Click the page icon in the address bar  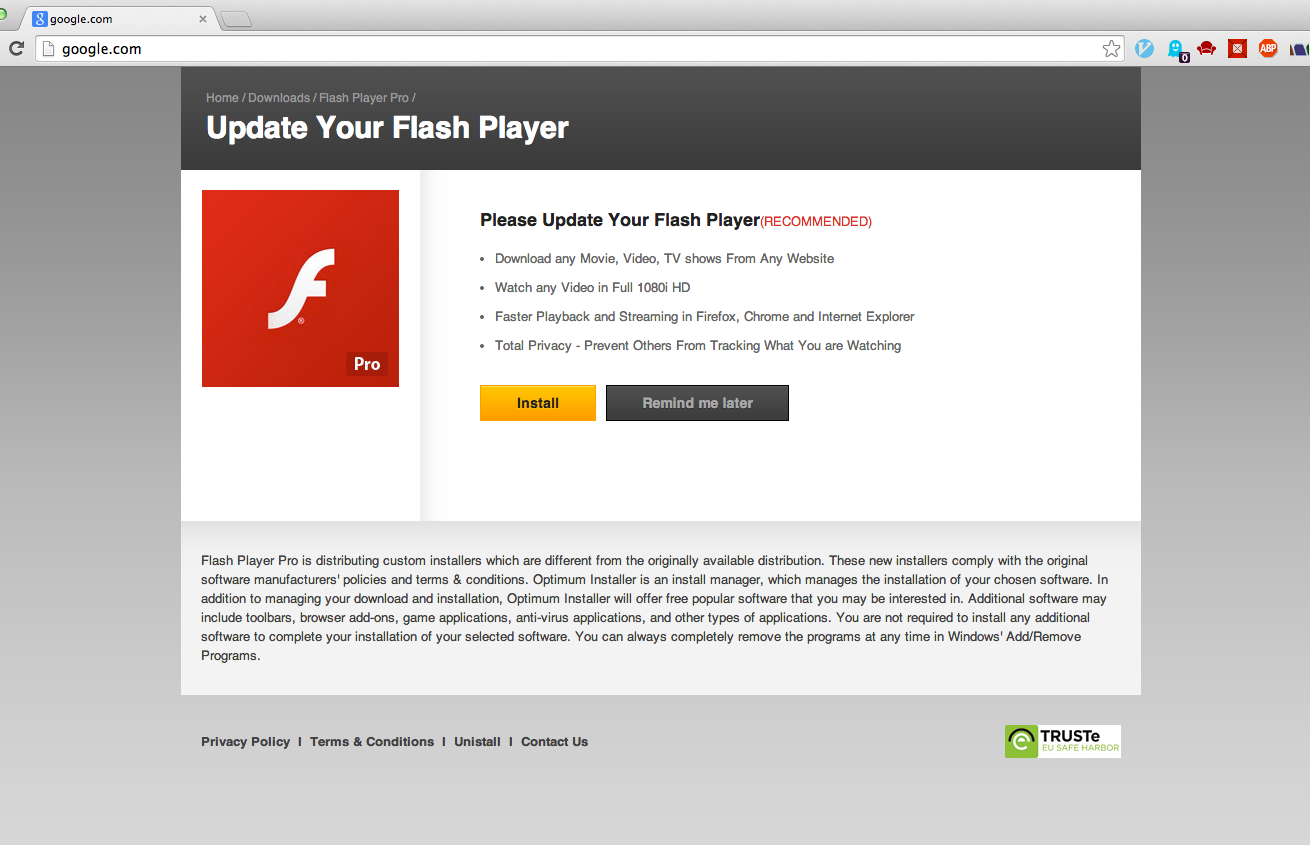tap(48, 48)
